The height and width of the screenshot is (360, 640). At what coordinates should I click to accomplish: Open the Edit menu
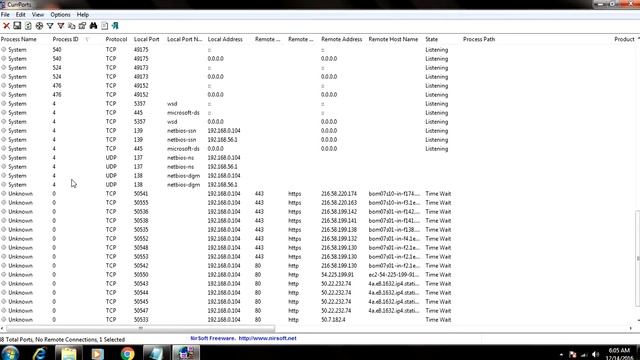click(20, 14)
